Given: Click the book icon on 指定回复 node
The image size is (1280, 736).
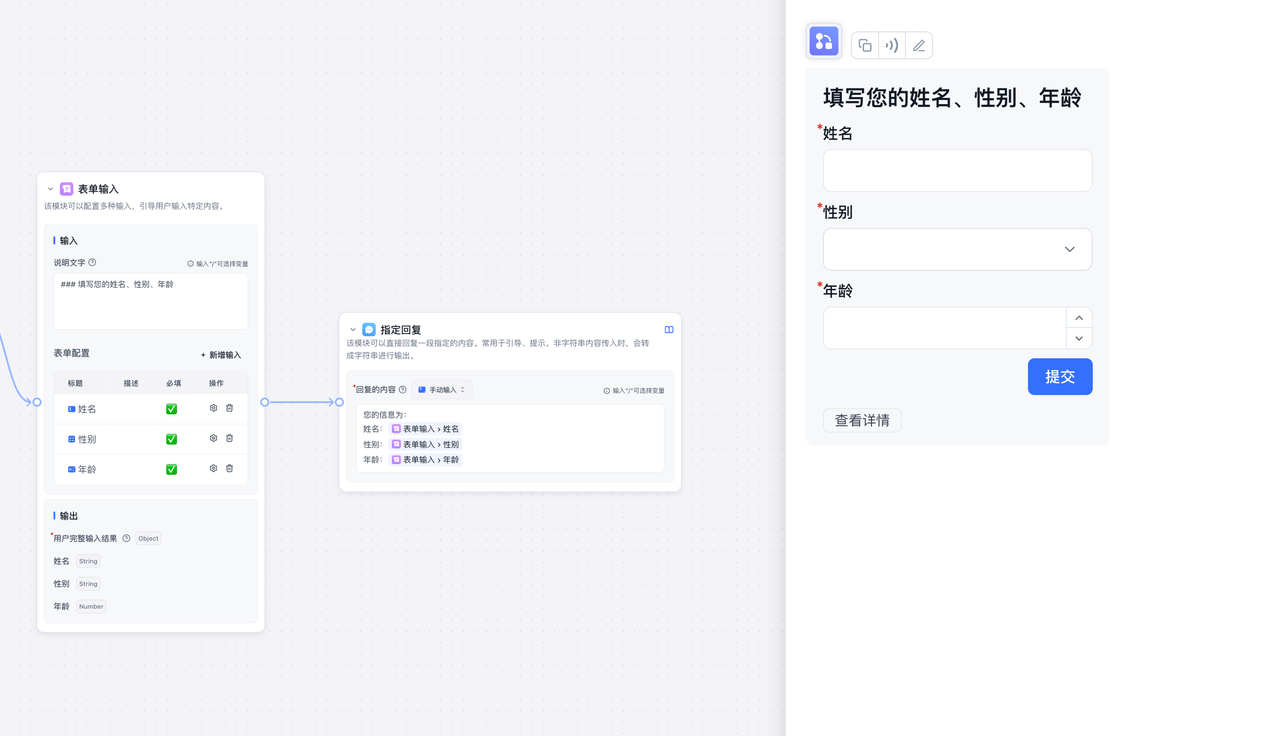Looking at the screenshot, I should click(x=669, y=330).
